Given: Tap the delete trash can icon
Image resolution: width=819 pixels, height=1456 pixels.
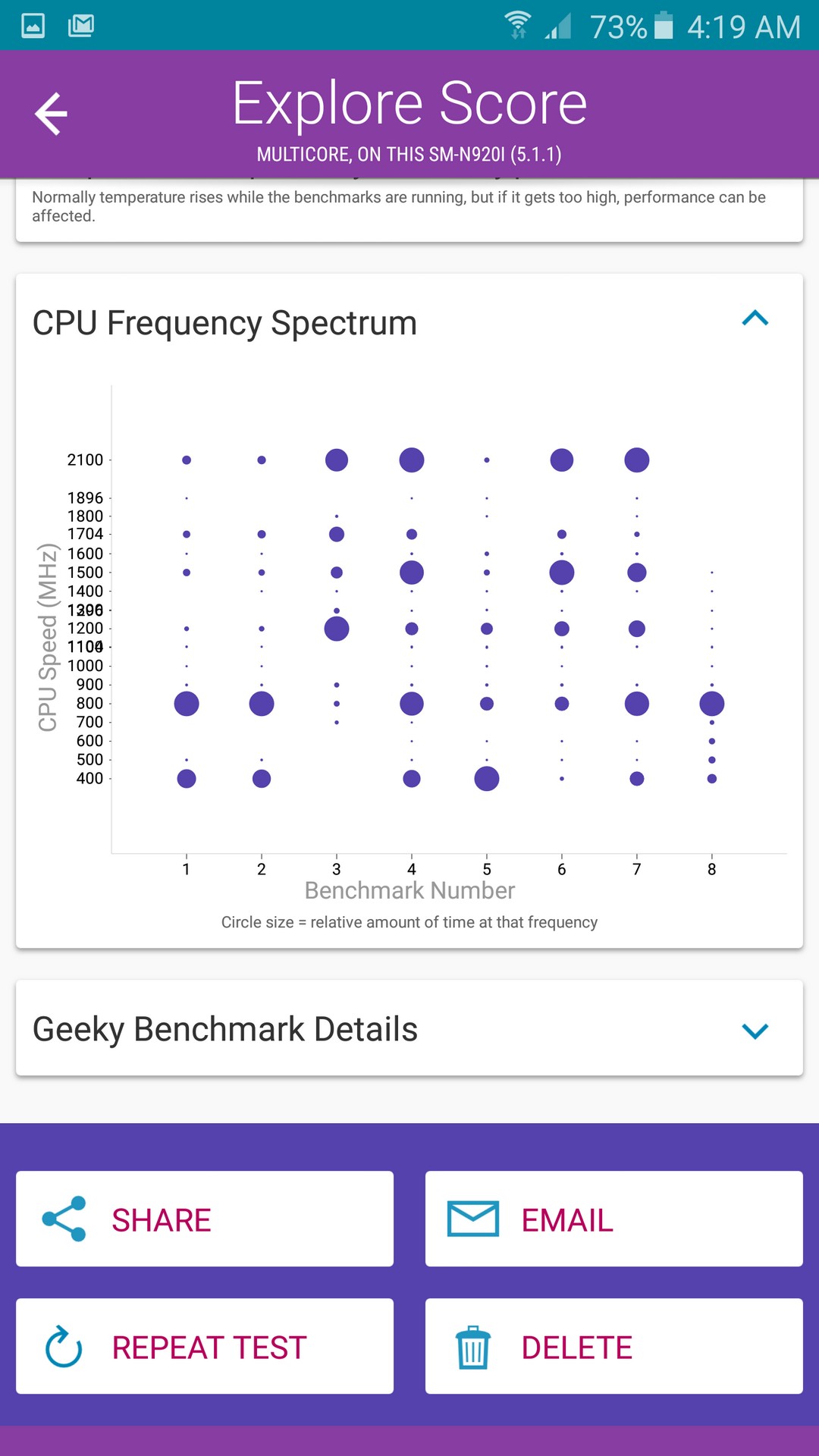Looking at the screenshot, I should (473, 1347).
